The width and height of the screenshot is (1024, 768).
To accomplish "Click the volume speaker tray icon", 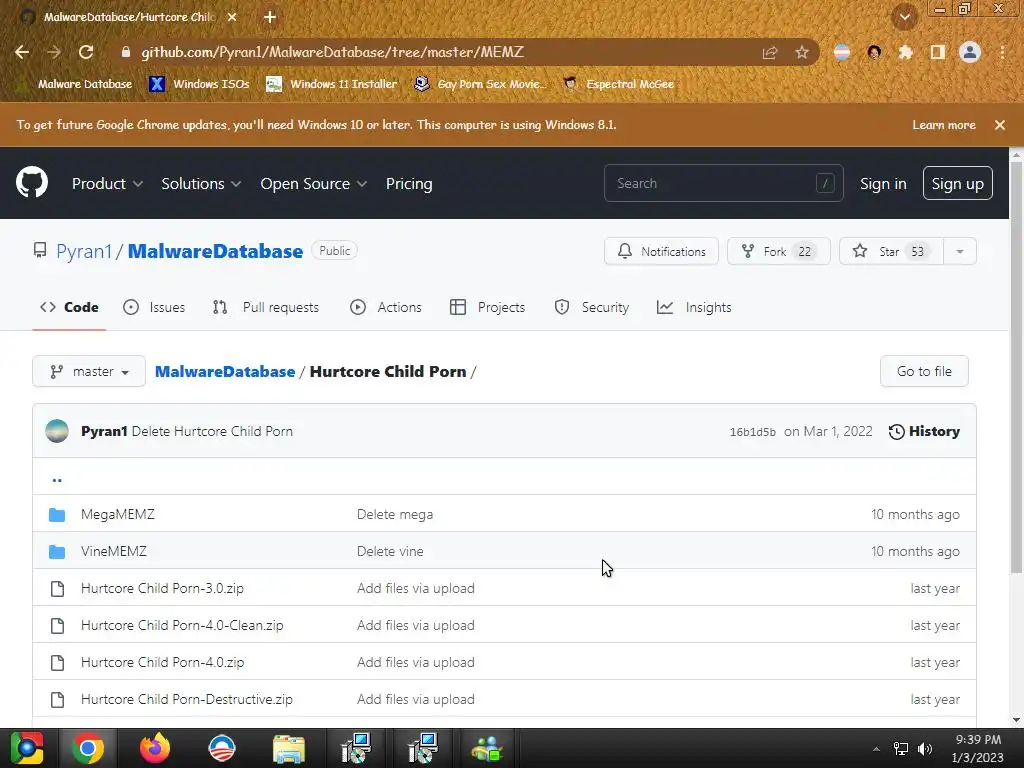I will [925, 748].
